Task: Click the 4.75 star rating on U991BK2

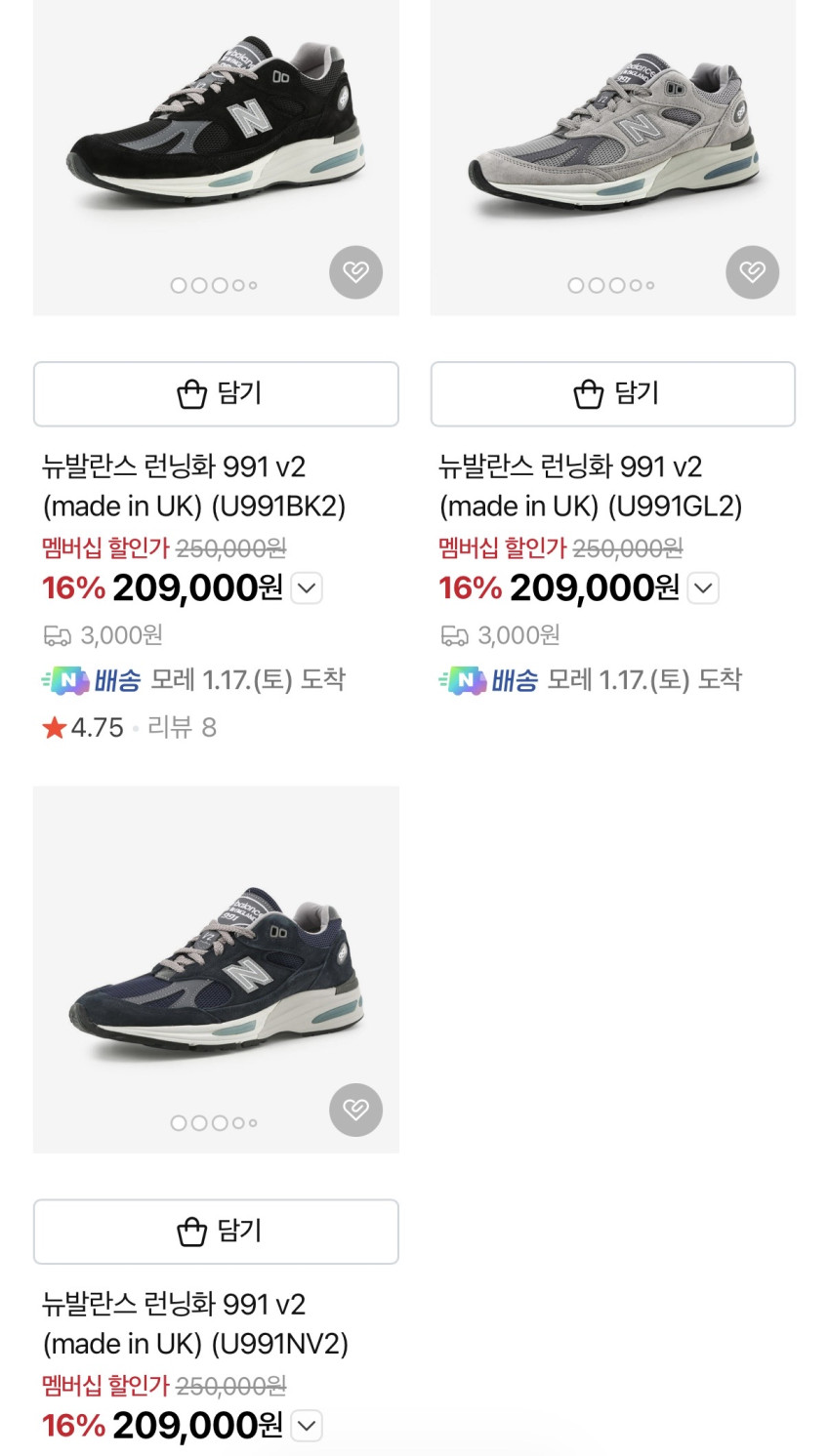Action: [84, 728]
